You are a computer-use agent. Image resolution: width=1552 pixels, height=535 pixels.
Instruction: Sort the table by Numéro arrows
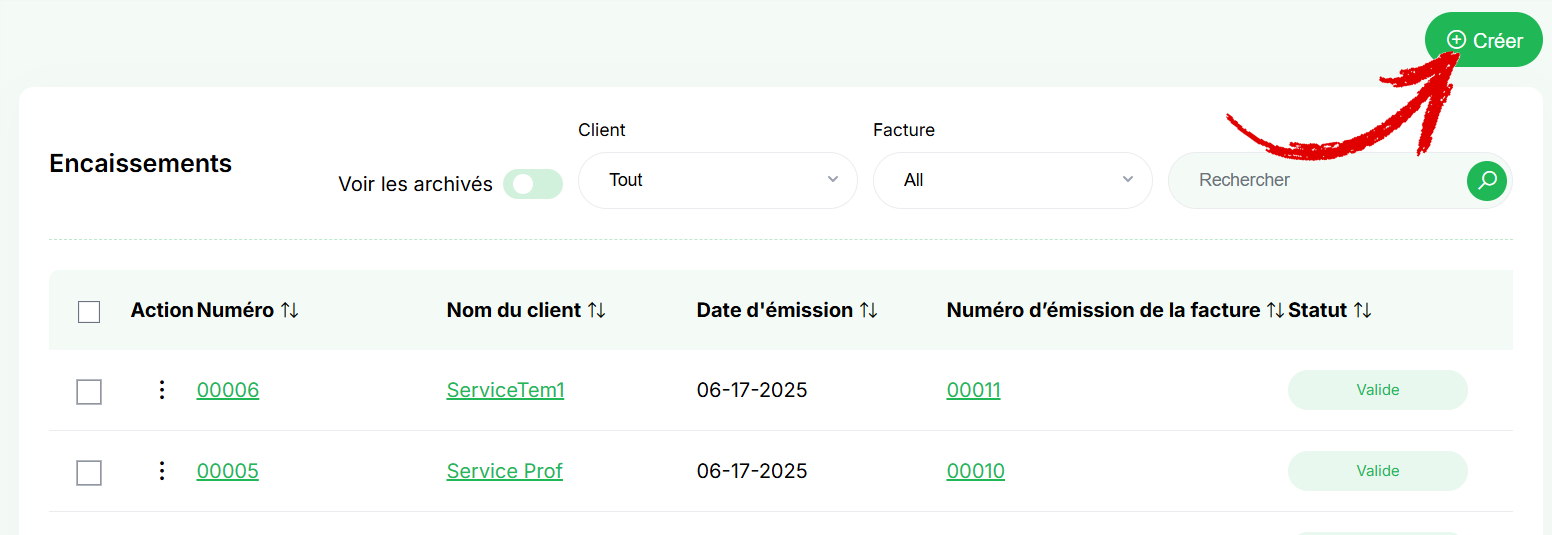click(x=289, y=310)
